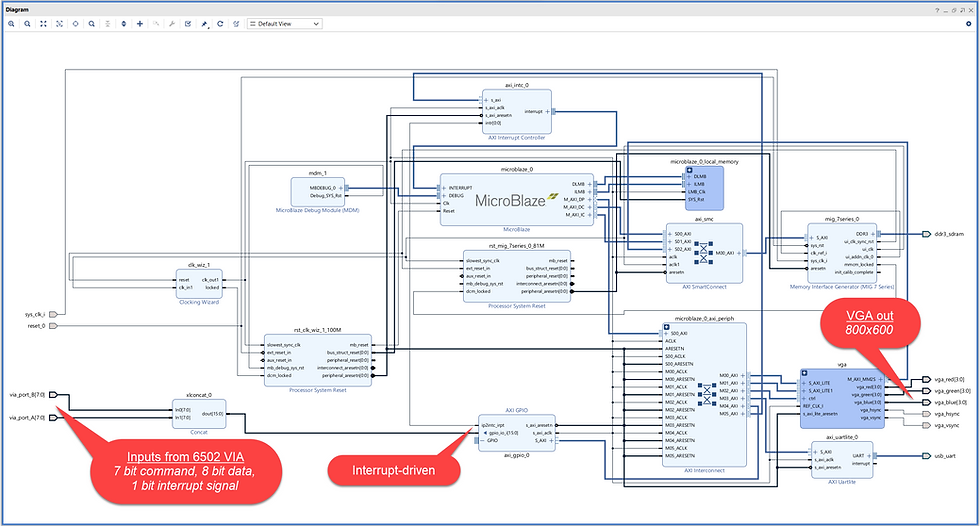Expand DDR3 interface pin on mig_7series_0
980x526 pixels.
click(872, 234)
